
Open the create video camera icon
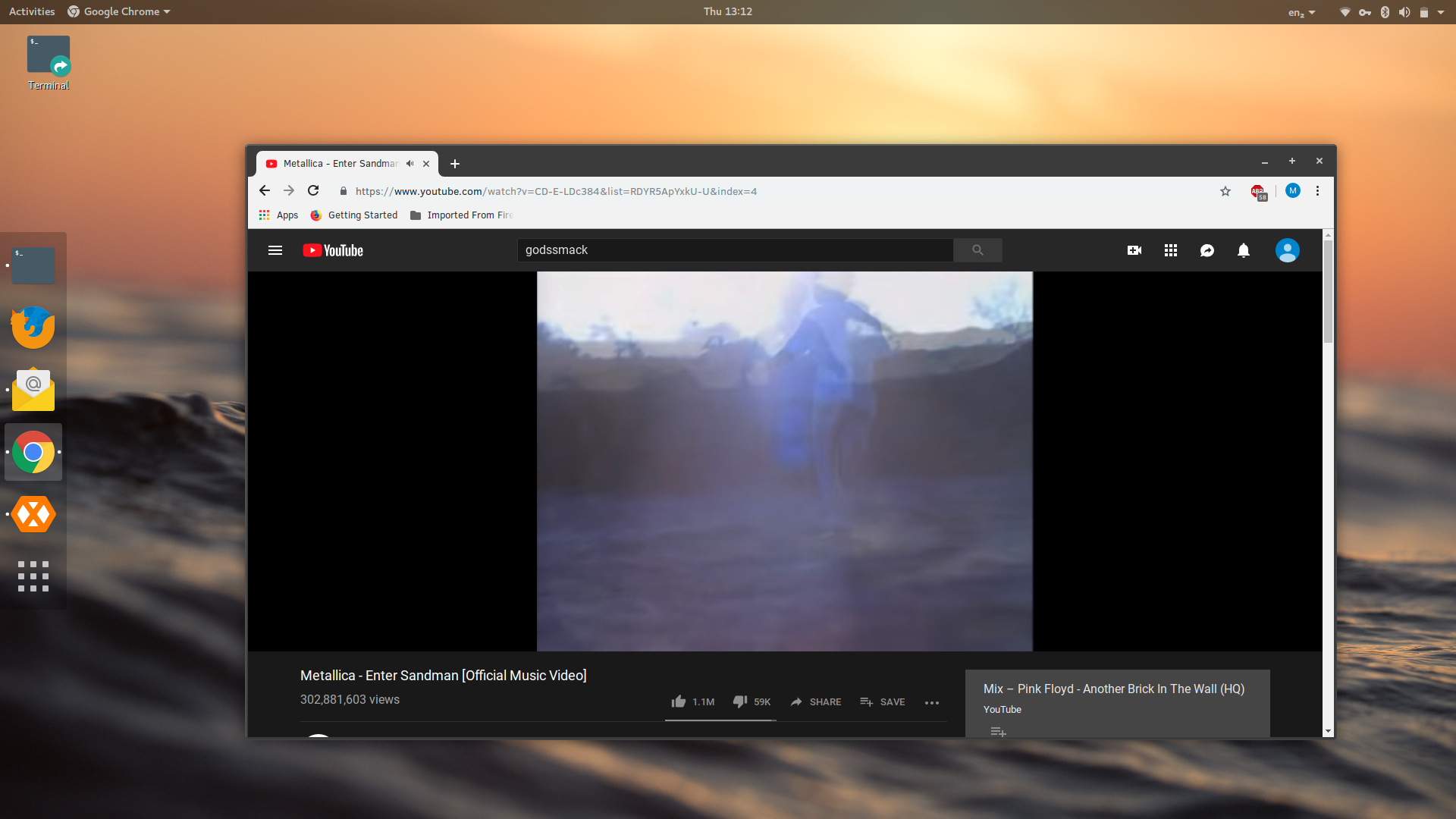tap(1134, 250)
